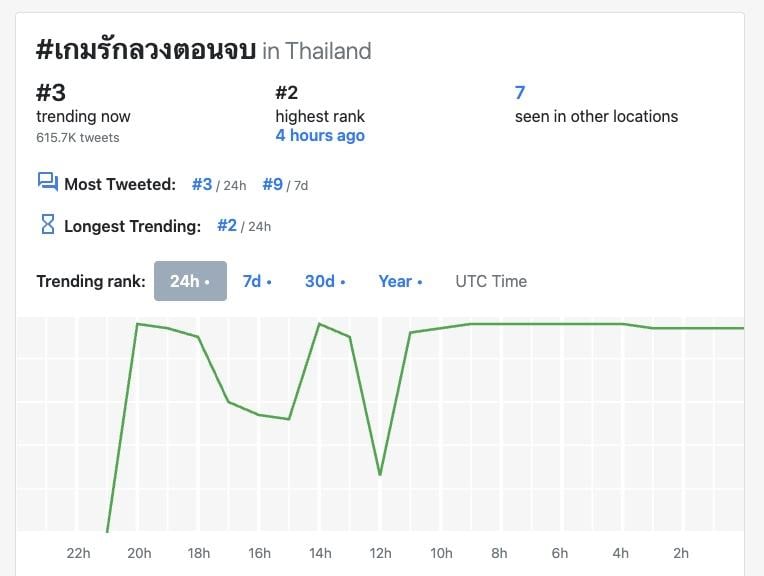The height and width of the screenshot is (576, 764).
Task: Click the chart line peak at 14h
Action: click(319, 324)
